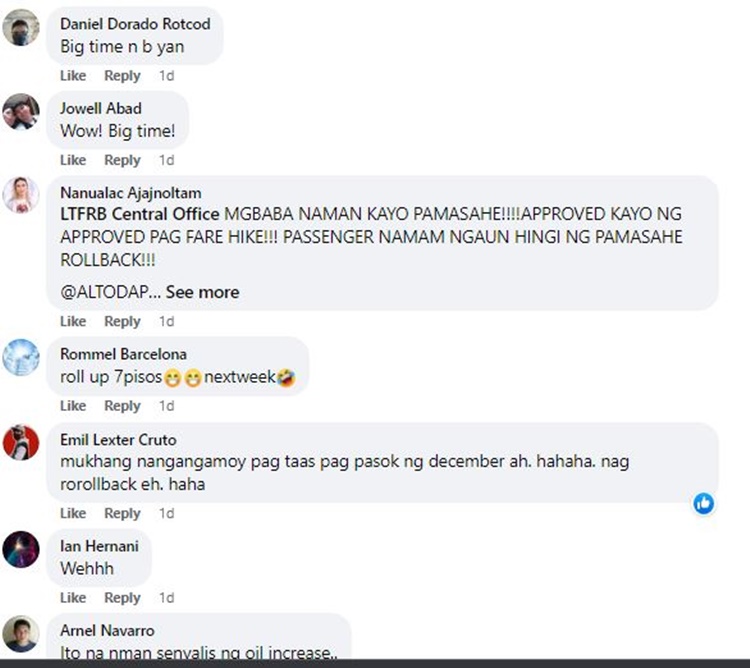
Task: Open Arnel Navarro's name link
Action: (107, 631)
